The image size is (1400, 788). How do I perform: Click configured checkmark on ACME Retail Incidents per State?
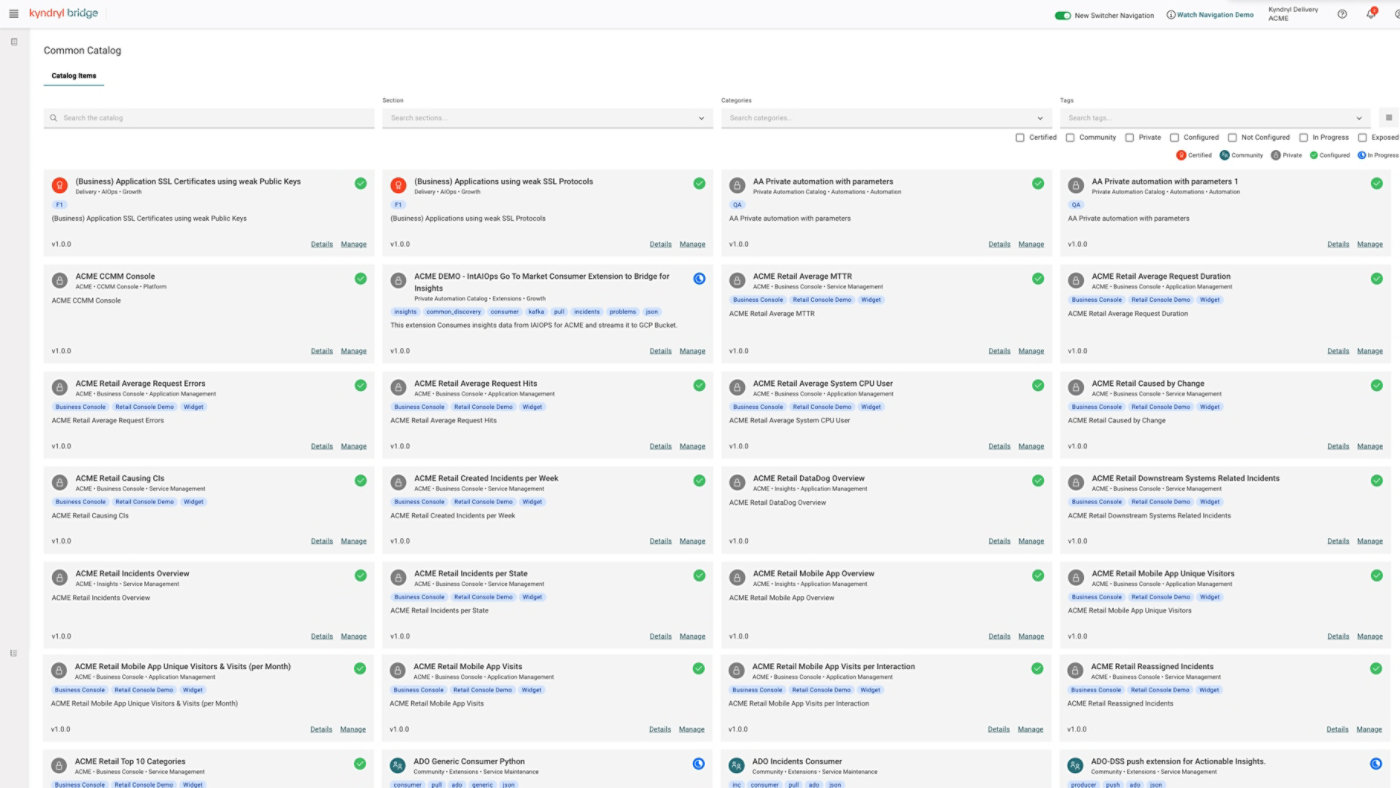699,575
